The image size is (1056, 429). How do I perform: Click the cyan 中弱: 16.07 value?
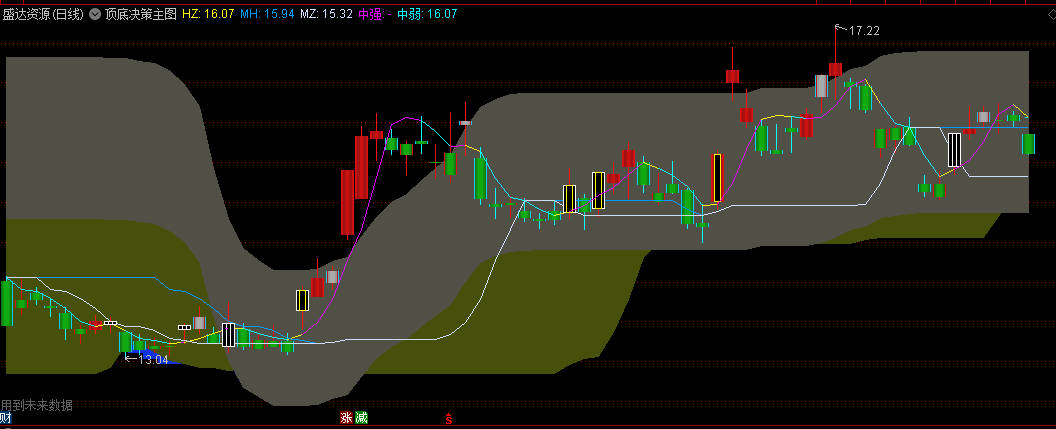click(427, 13)
